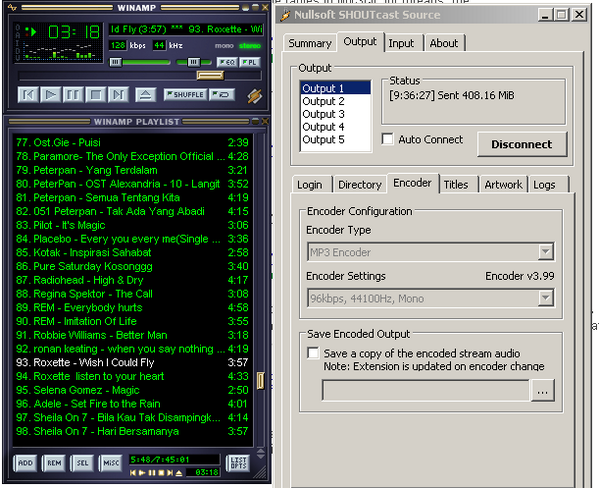
Task: Select track 93 Roxette - Wish I Could Fly
Action: [x=132, y=362]
